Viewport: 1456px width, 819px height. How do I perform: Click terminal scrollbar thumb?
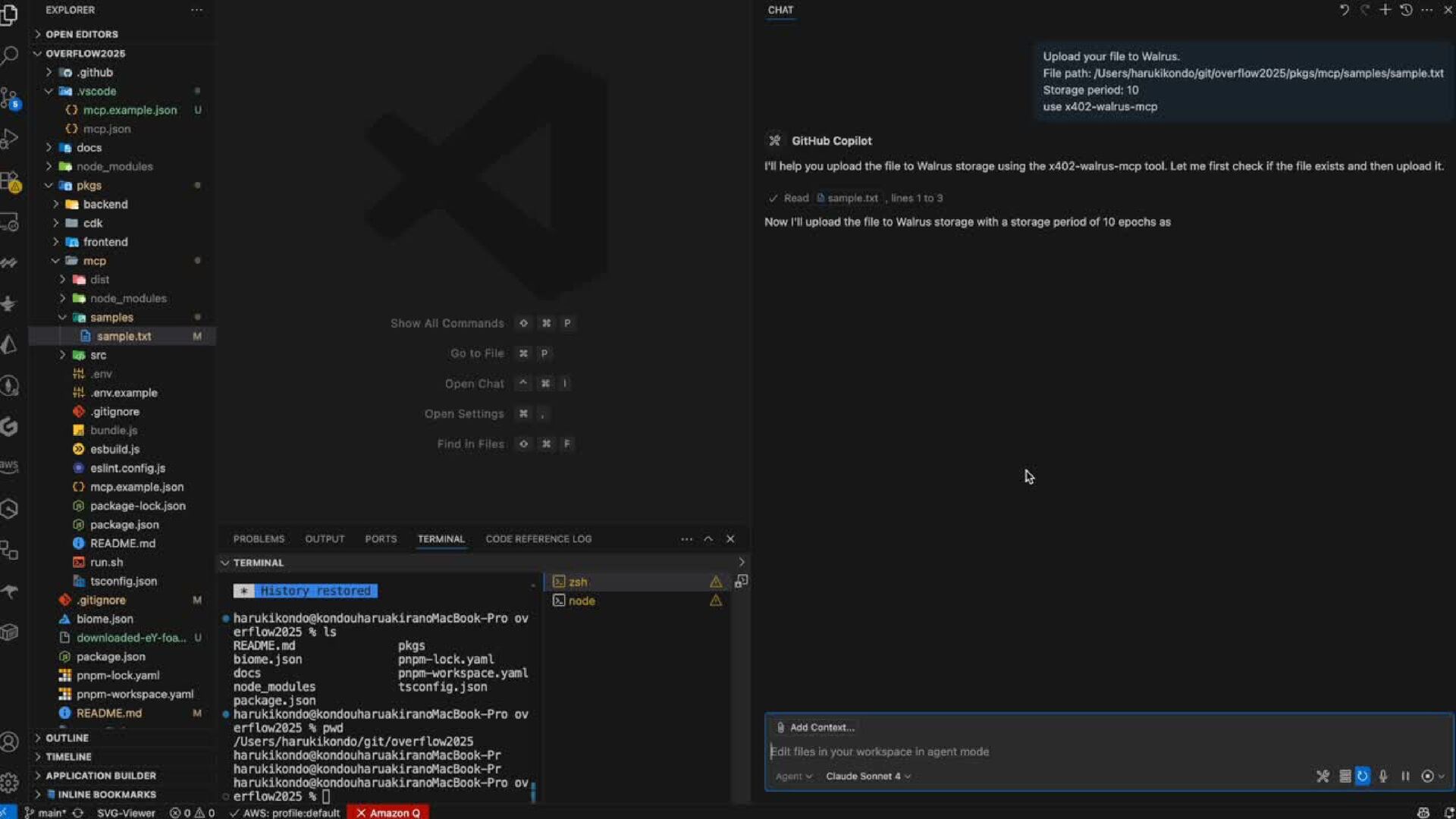533,792
